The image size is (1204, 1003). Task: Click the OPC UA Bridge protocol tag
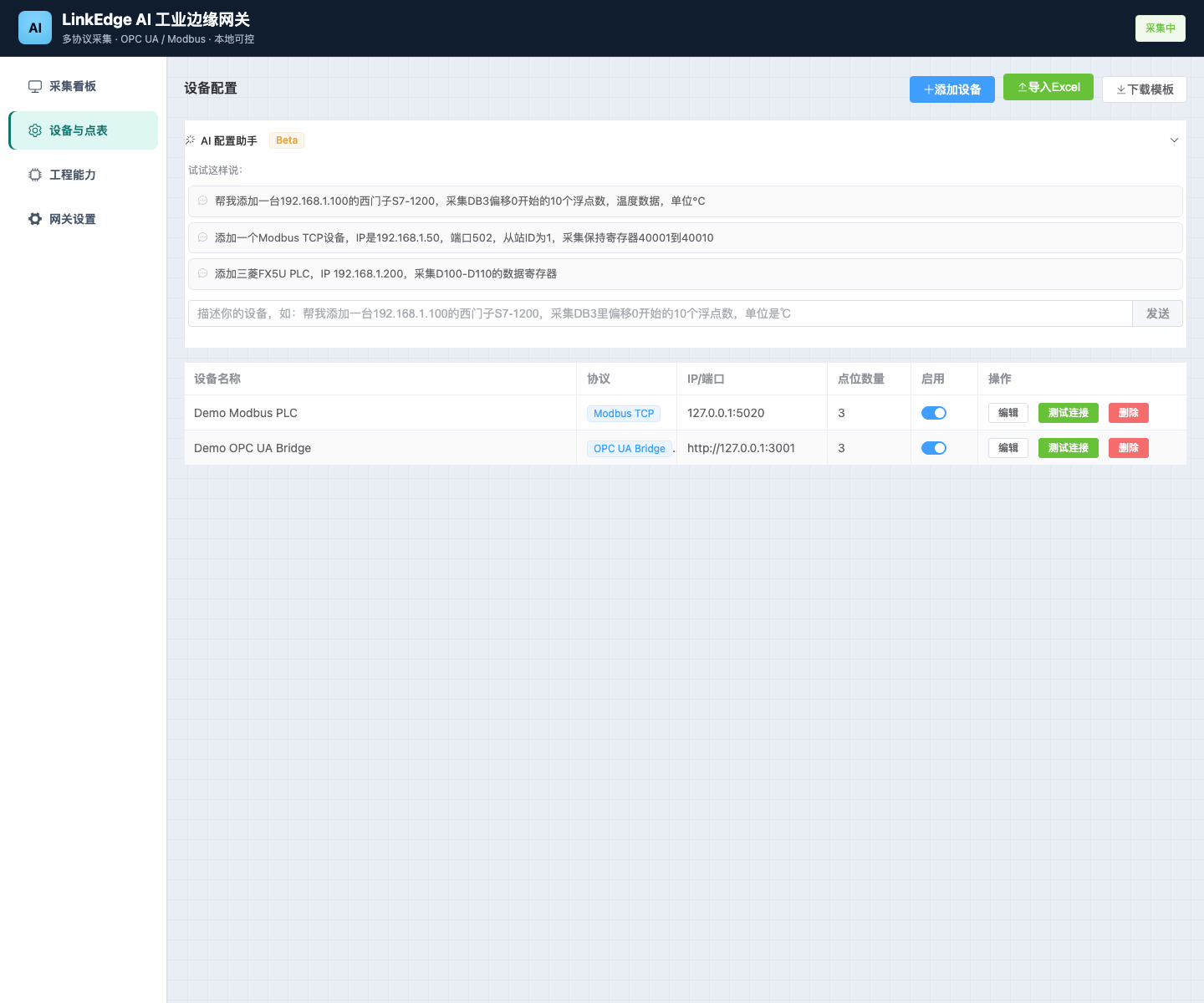click(630, 449)
